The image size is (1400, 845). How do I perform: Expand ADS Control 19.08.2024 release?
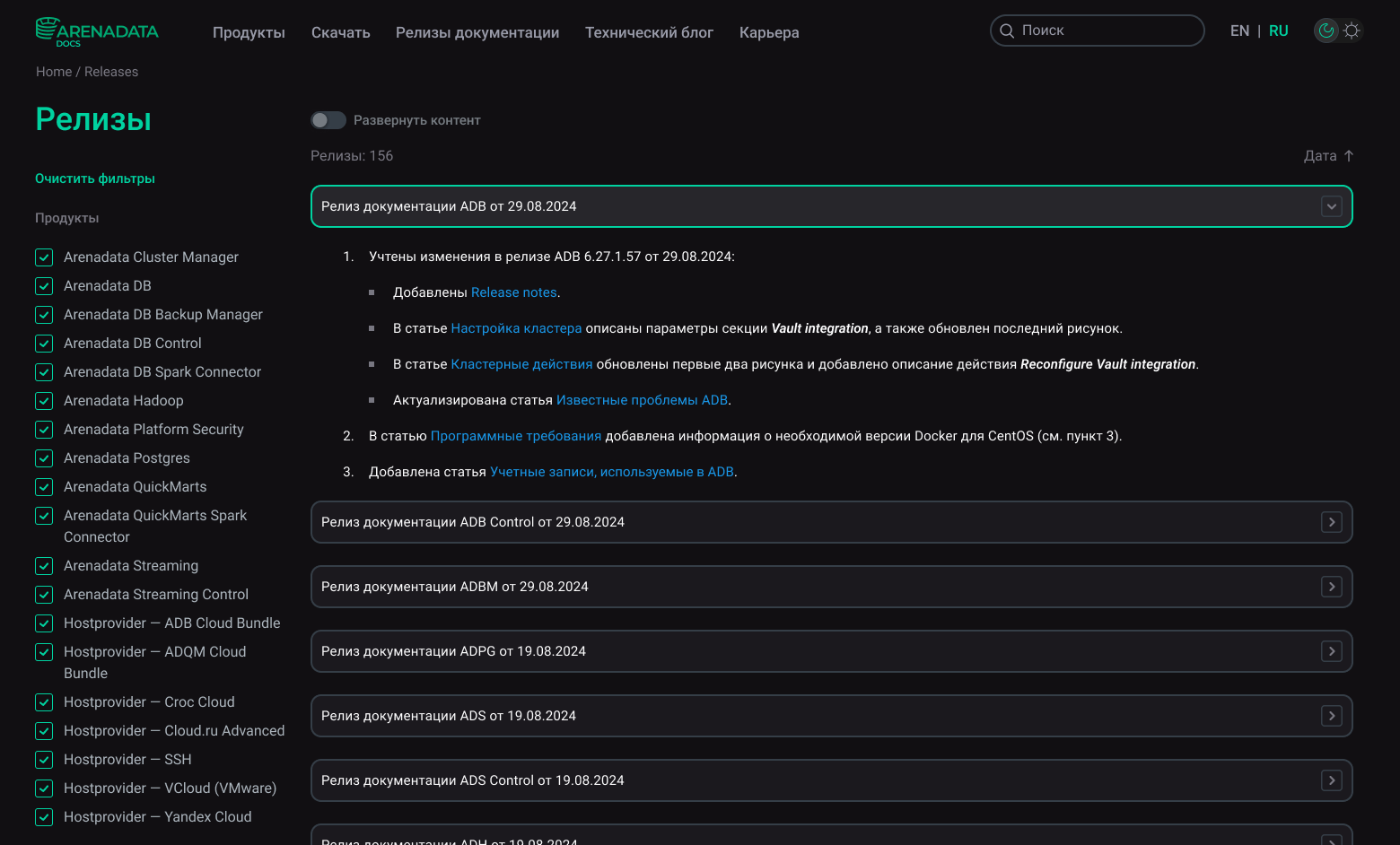point(1332,780)
